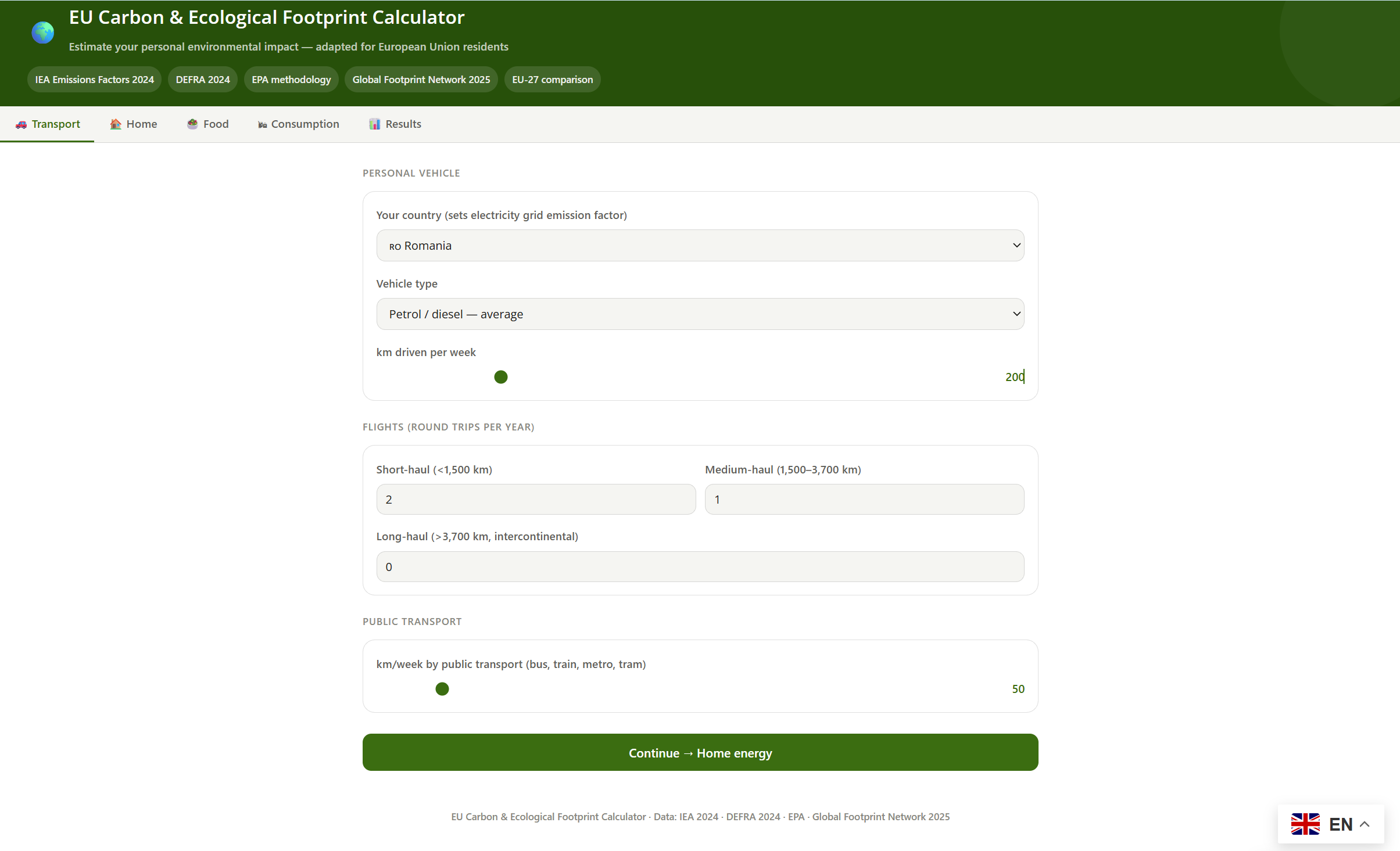Click the 'EU Carbon & Ecological Footprint Calculator' title
This screenshot has width=1400, height=851.
(267, 17)
